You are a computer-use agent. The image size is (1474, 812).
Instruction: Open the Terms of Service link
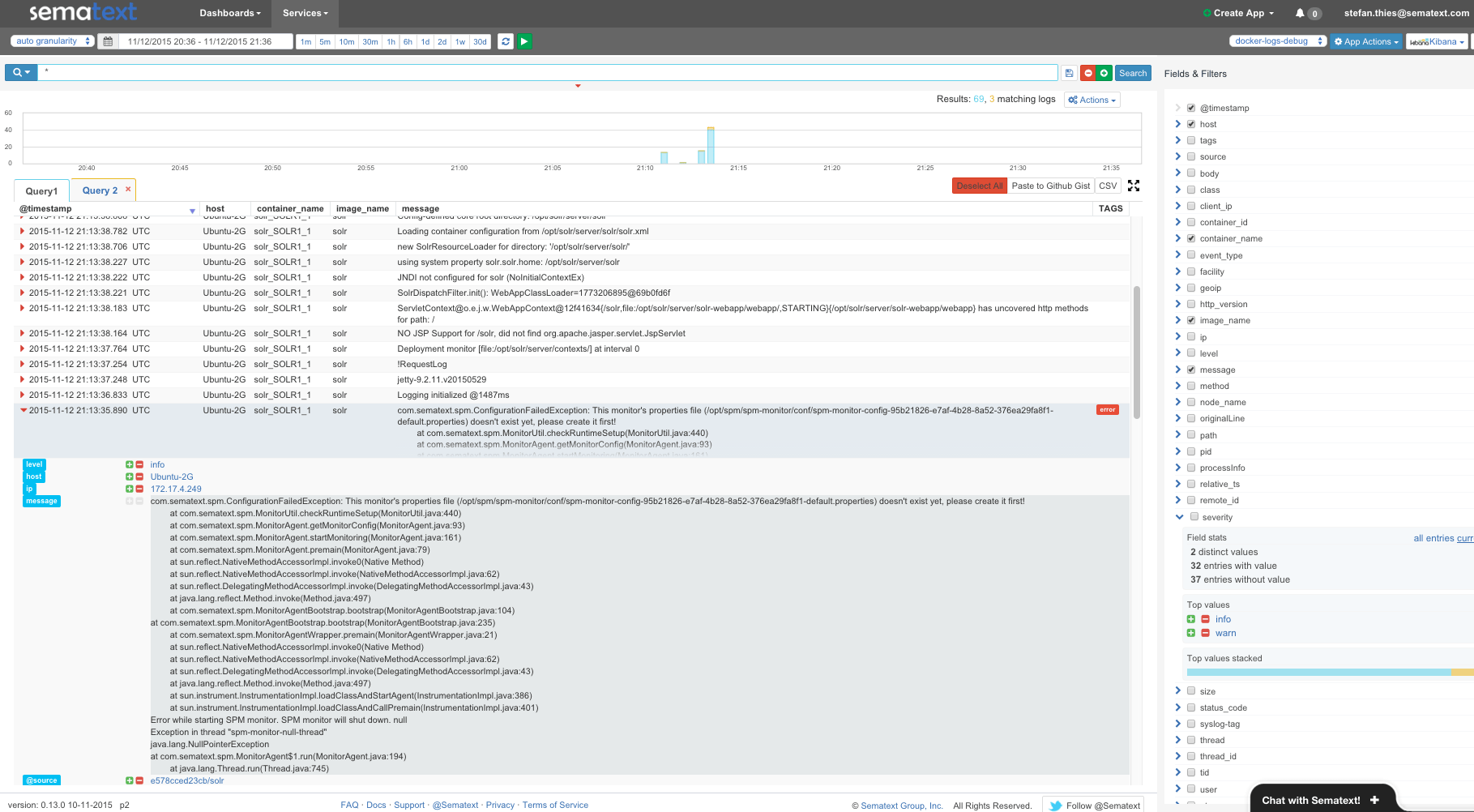tap(555, 805)
